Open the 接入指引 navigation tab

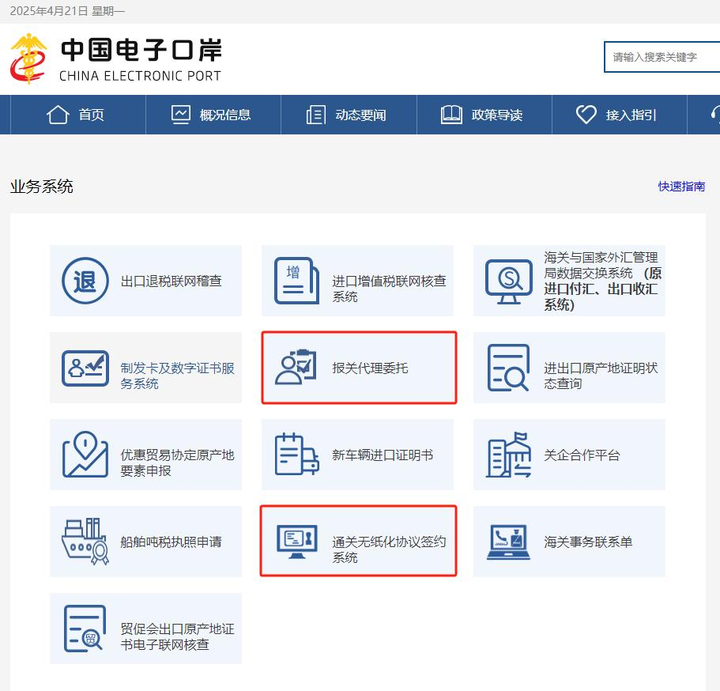click(619, 114)
